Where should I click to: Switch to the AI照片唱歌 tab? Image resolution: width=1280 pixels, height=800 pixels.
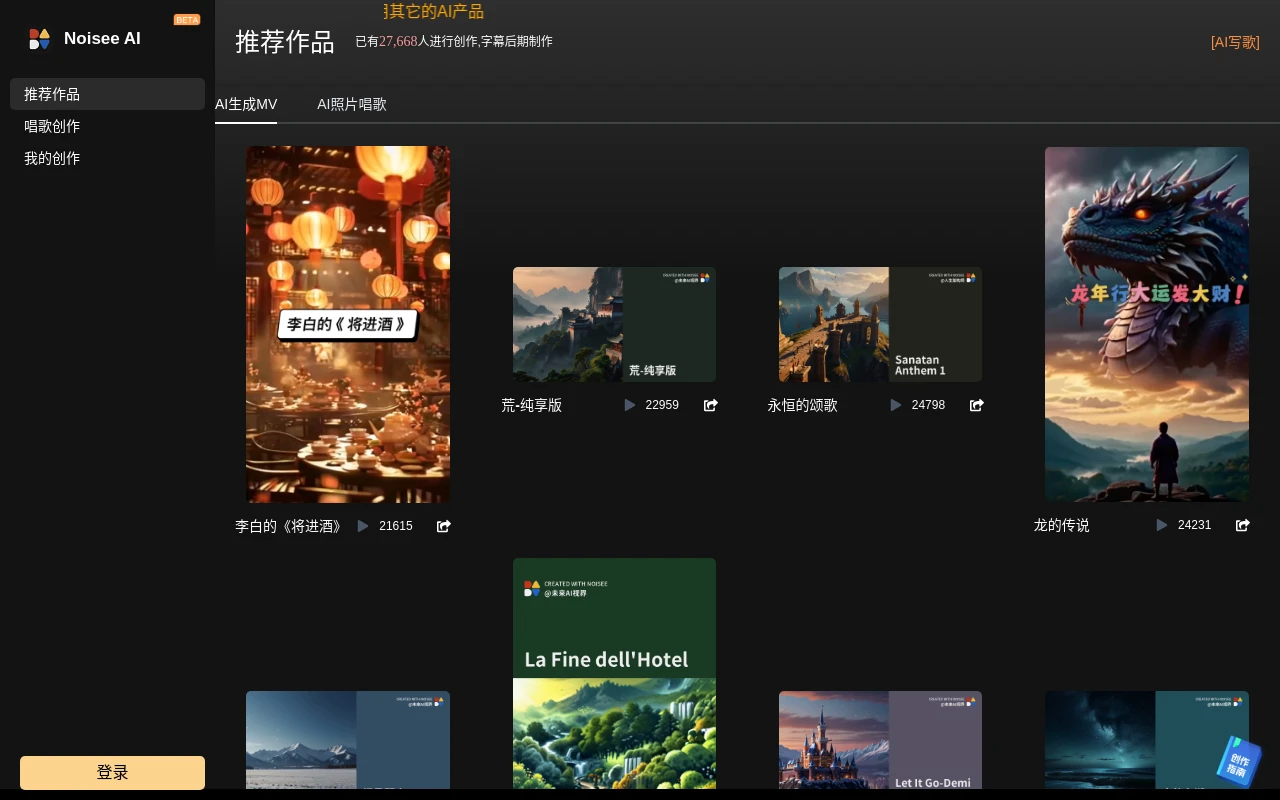click(x=352, y=104)
